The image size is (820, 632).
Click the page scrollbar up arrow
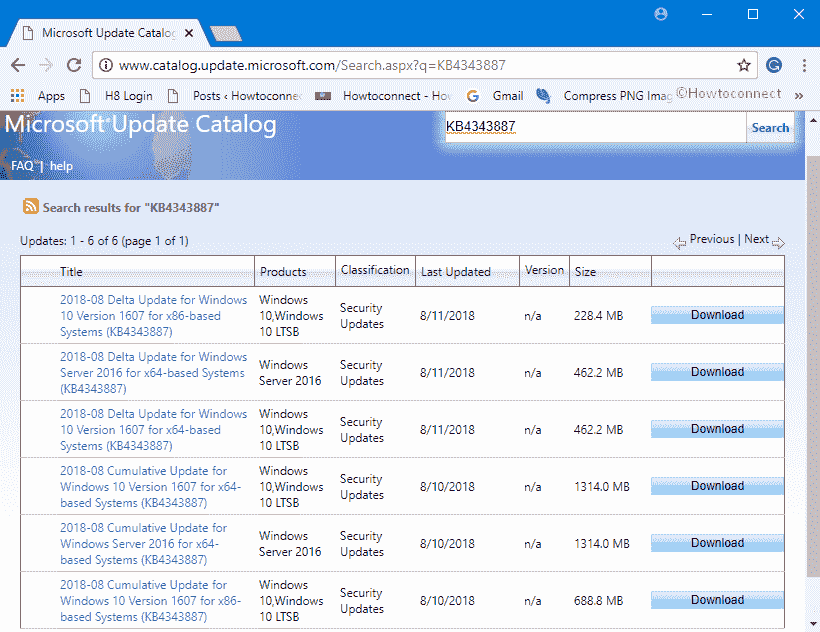coord(813,120)
